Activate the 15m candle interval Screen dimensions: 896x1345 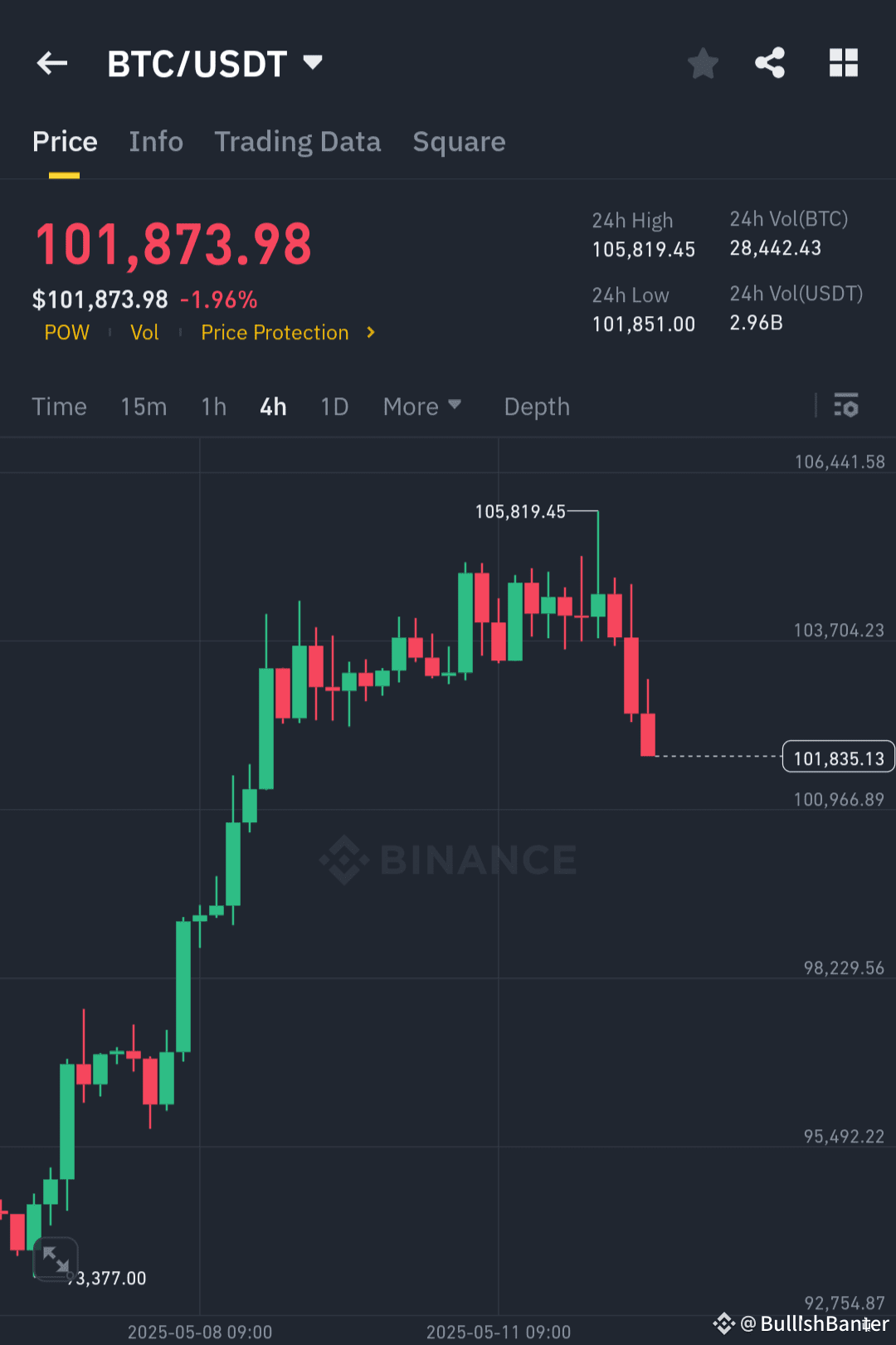(143, 407)
